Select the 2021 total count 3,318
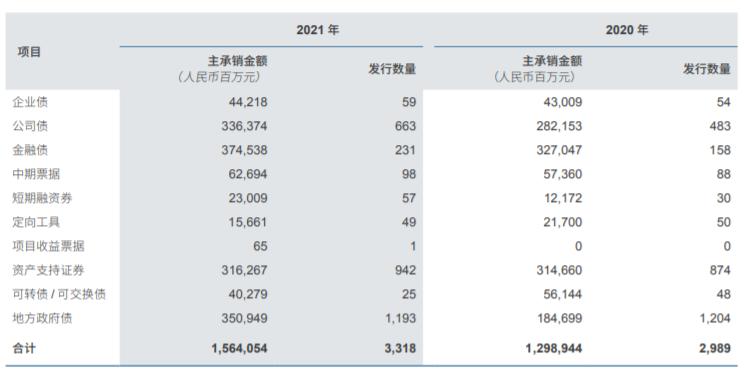This screenshot has height=369, width=744. [400, 349]
